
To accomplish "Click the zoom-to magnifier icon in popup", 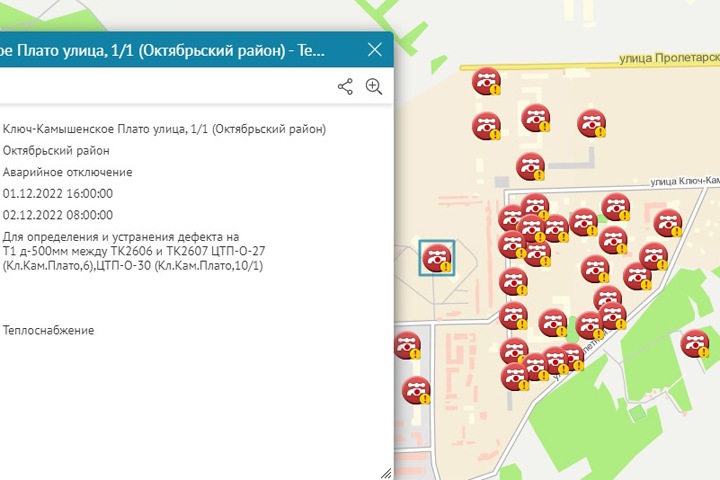I will coord(374,87).
